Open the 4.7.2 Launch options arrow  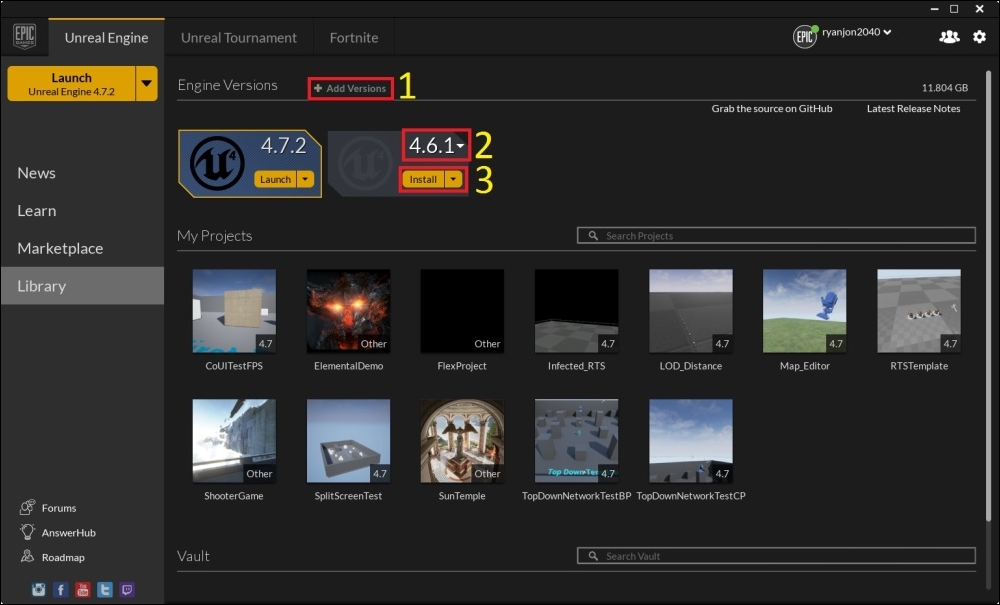tap(305, 179)
